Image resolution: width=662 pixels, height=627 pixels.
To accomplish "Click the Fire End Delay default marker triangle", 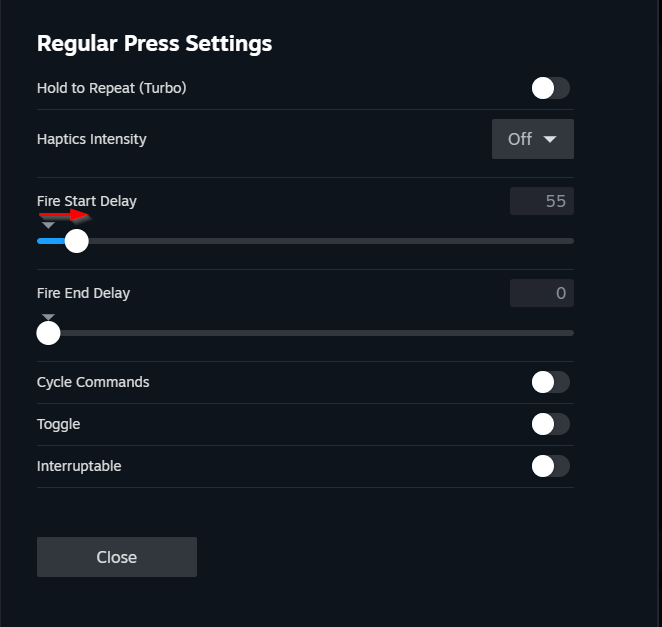I will coord(48,318).
